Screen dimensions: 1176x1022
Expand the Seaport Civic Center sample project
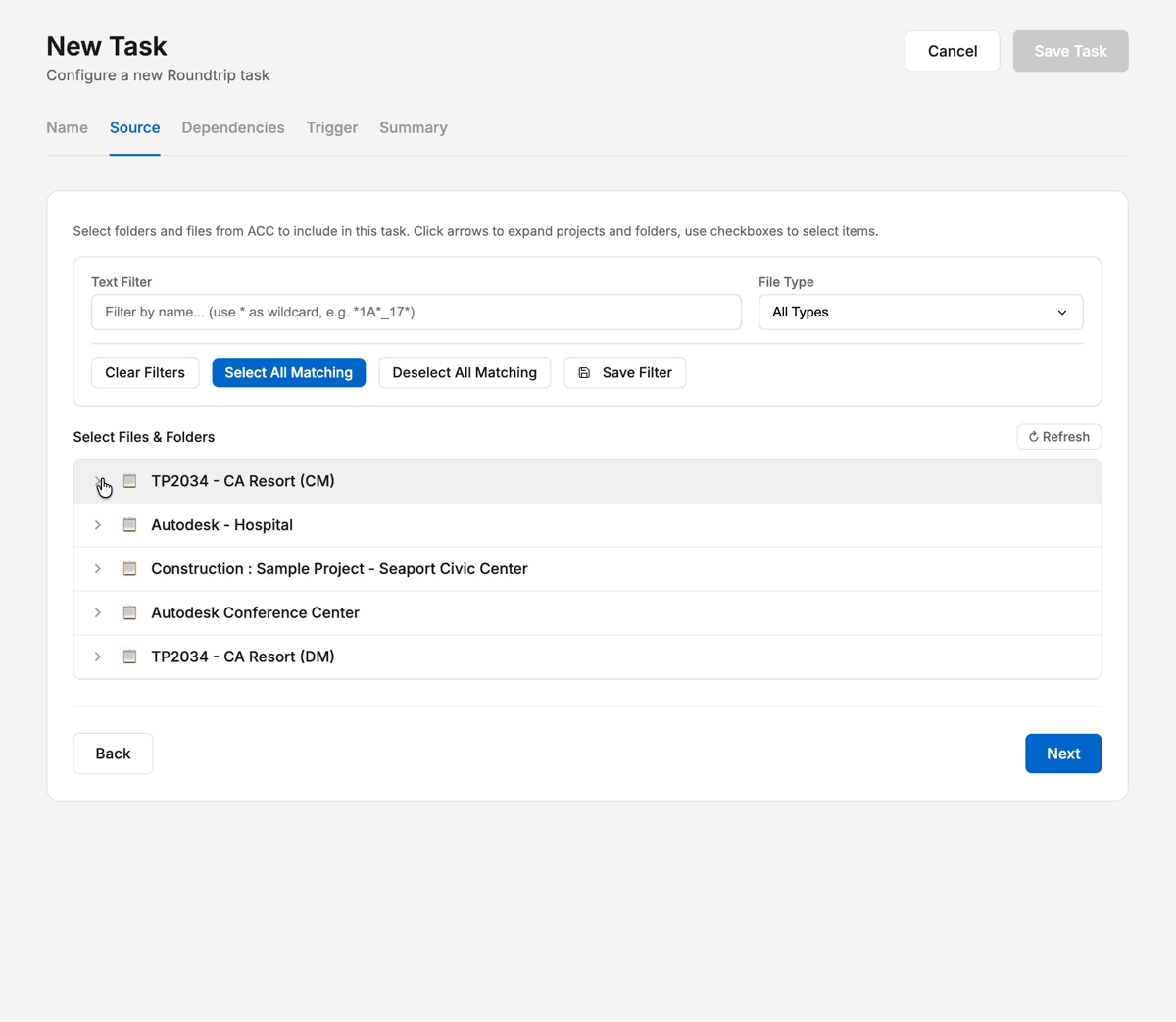coord(98,569)
